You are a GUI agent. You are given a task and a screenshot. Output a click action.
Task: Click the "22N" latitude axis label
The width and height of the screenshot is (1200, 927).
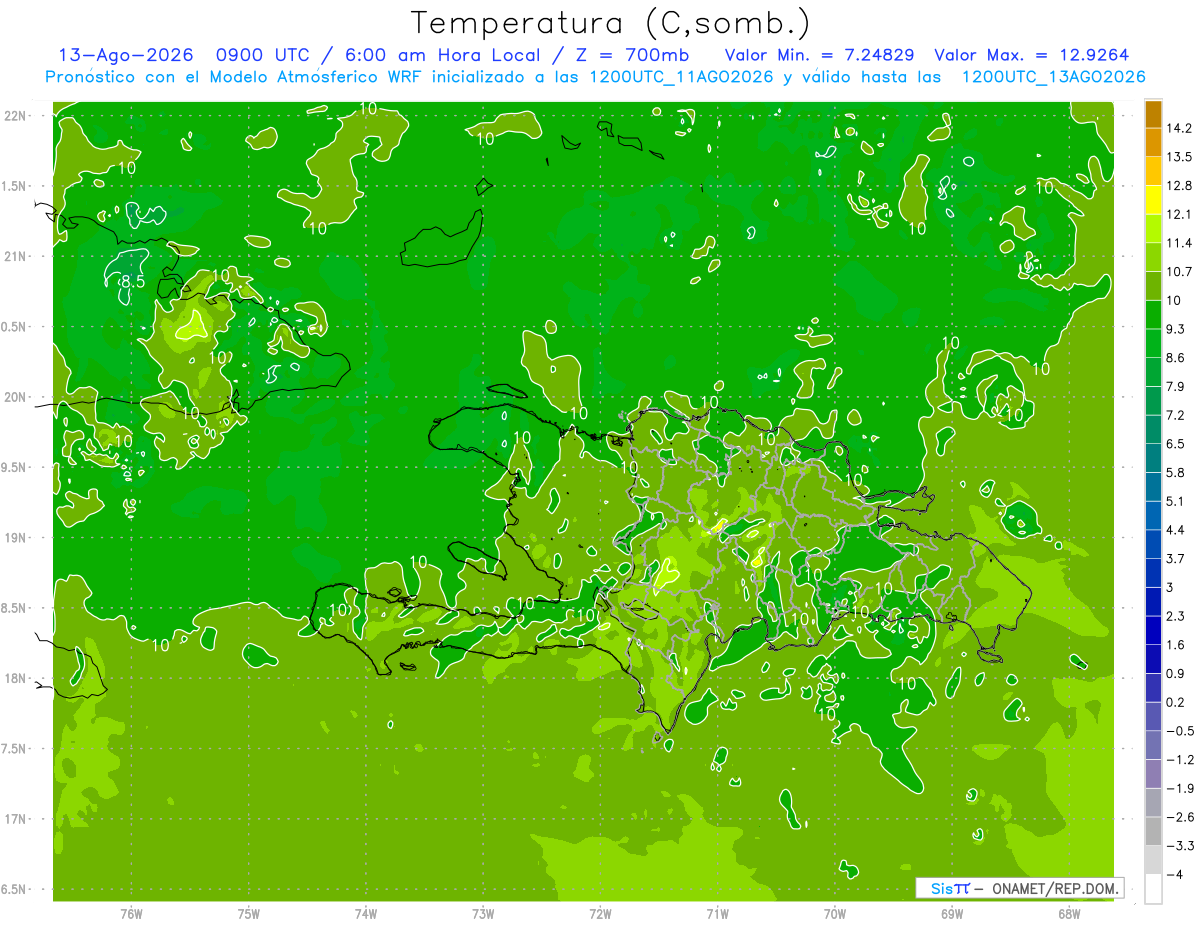click(x=17, y=116)
